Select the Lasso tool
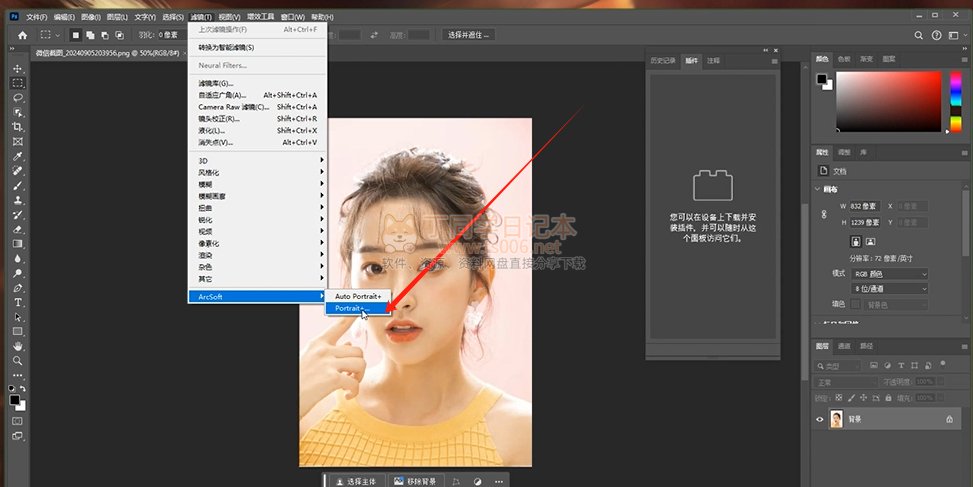 click(x=18, y=98)
